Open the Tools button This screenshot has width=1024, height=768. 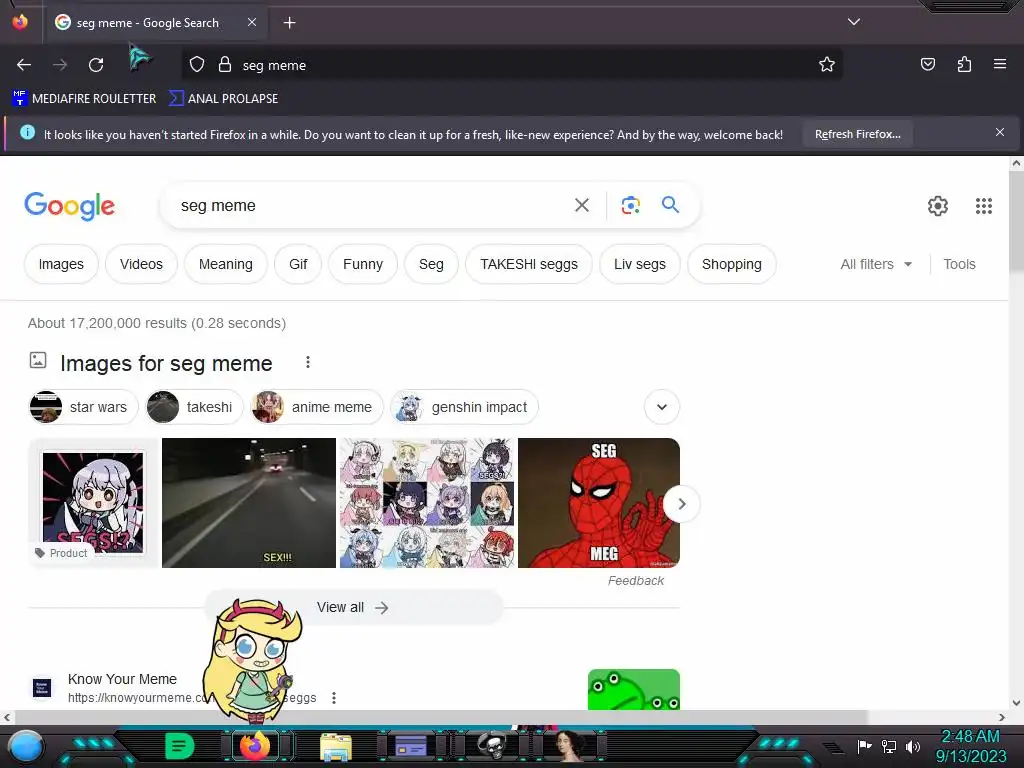[959, 264]
